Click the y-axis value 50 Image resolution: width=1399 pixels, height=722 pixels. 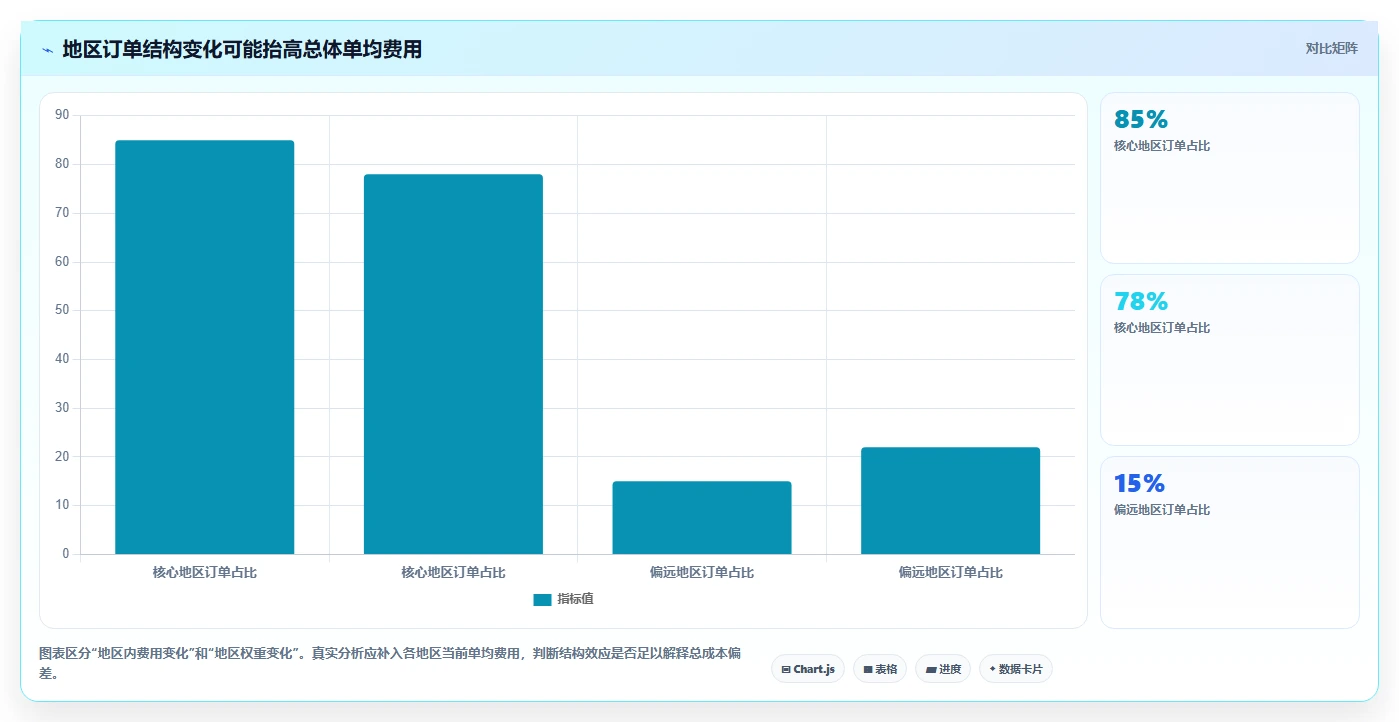pyautogui.click(x=62, y=310)
